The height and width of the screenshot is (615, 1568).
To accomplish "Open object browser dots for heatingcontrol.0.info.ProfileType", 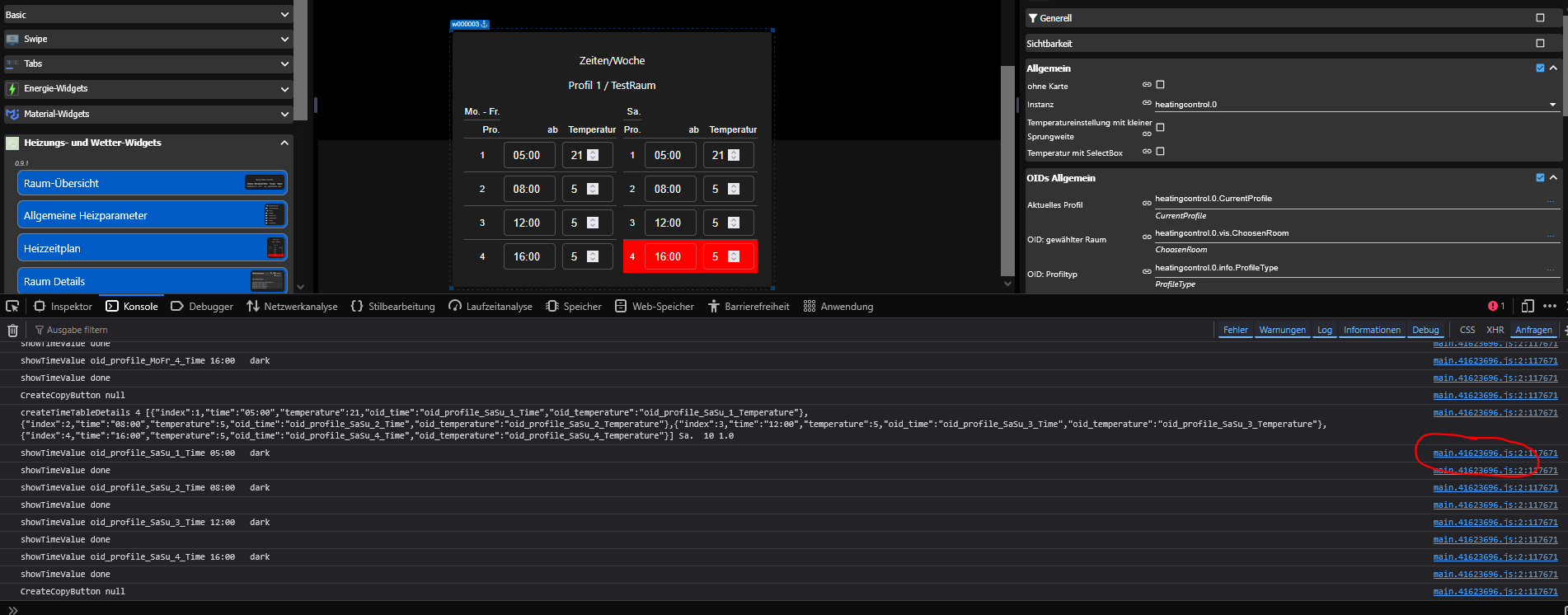I will [1550, 270].
